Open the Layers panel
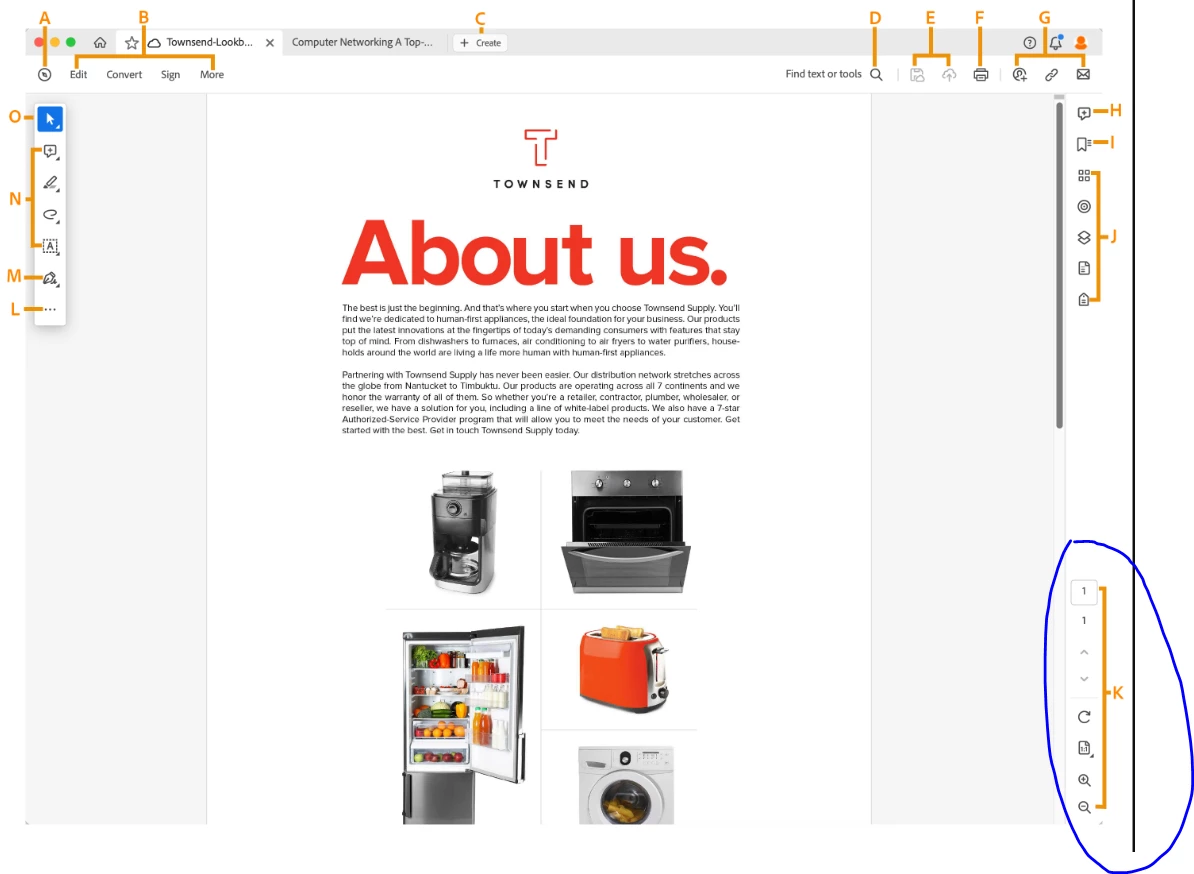This screenshot has width=1194, height=874. tap(1084, 238)
